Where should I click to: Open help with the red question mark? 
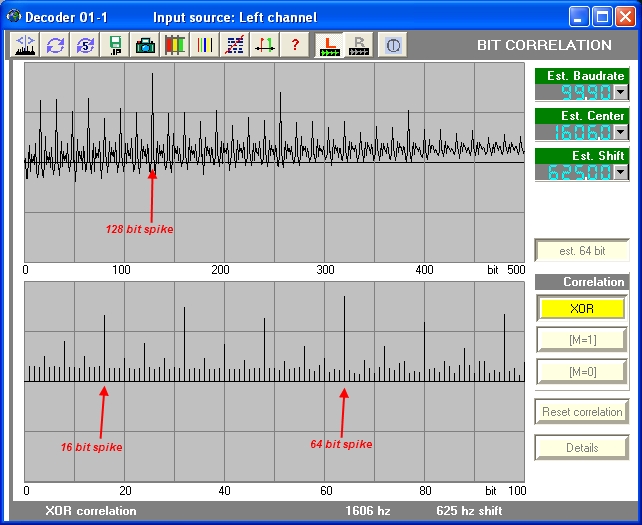coord(295,45)
